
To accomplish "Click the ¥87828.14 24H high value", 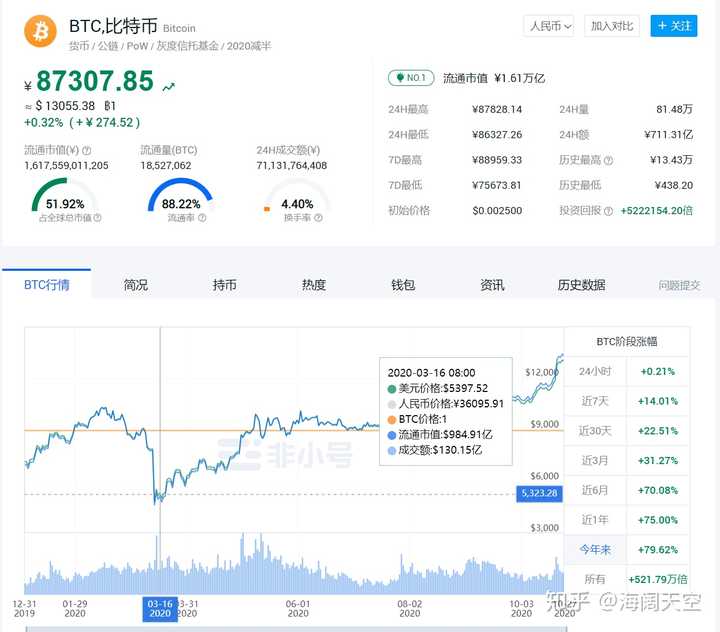I will 497,110.
